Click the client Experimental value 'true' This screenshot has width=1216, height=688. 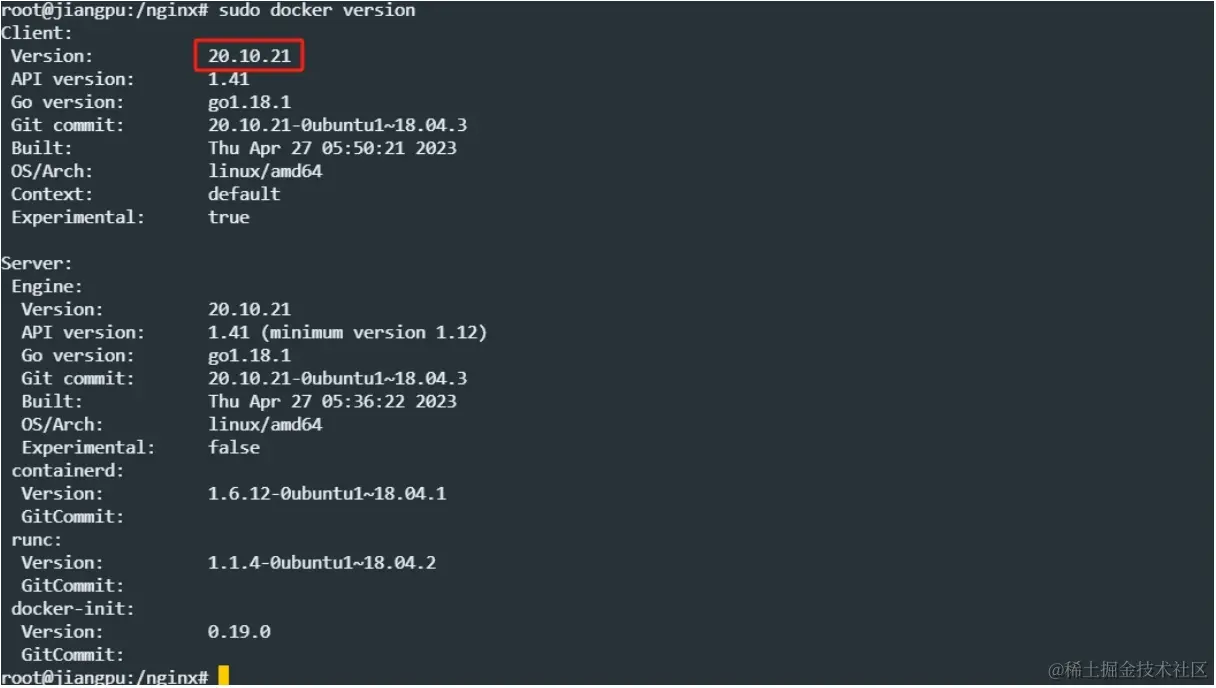(x=229, y=217)
